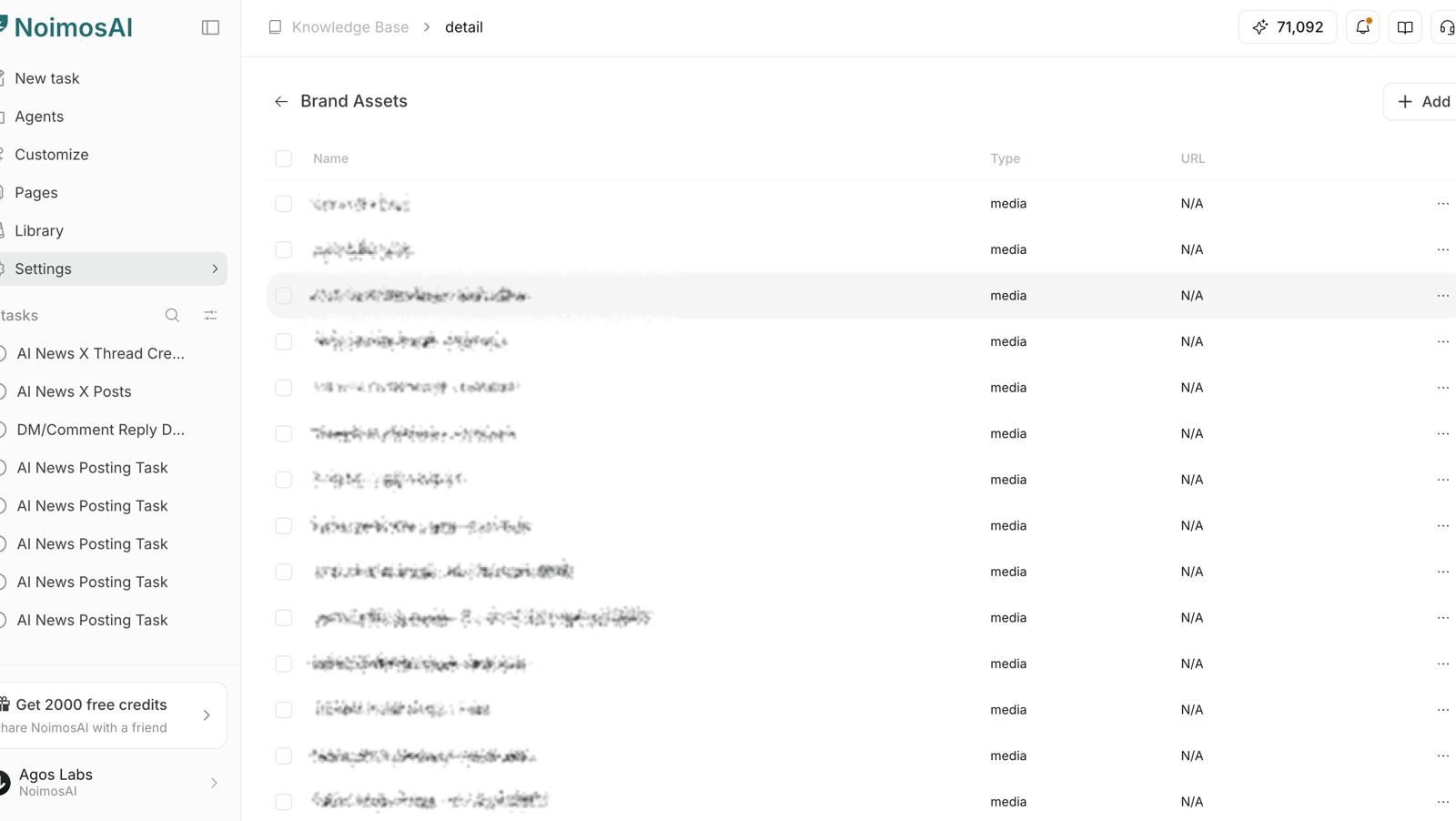Open AI News X Thread Cre... task
1456x821 pixels.
[100, 353]
